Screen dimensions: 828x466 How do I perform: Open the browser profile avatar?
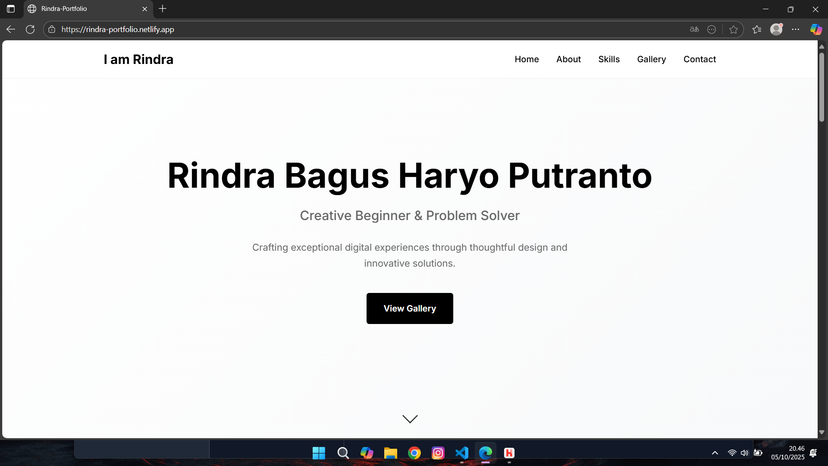click(776, 30)
